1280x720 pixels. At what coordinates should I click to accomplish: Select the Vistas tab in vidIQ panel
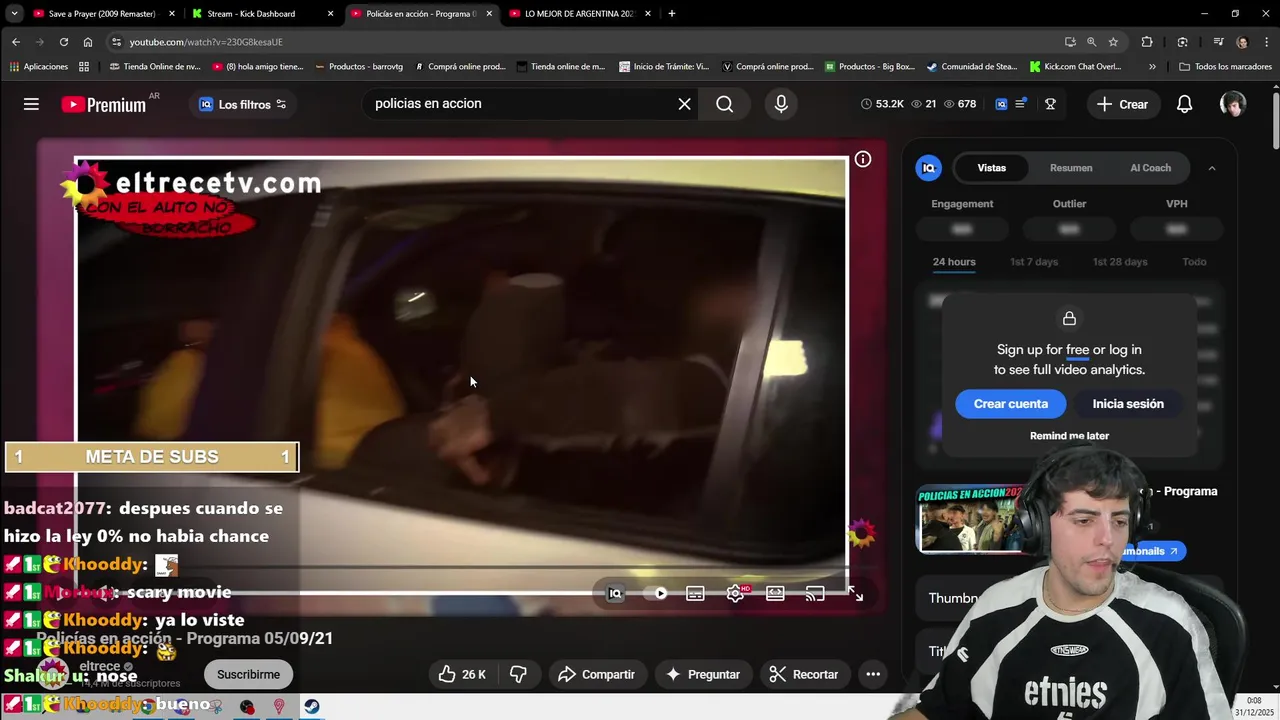[x=992, y=168]
